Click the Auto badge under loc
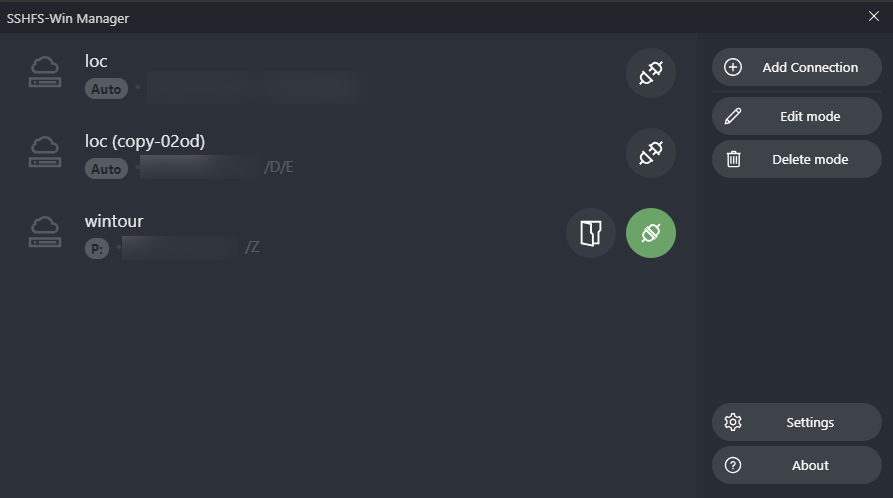The height and width of the screenshot is (498, 893). (106, 89)
